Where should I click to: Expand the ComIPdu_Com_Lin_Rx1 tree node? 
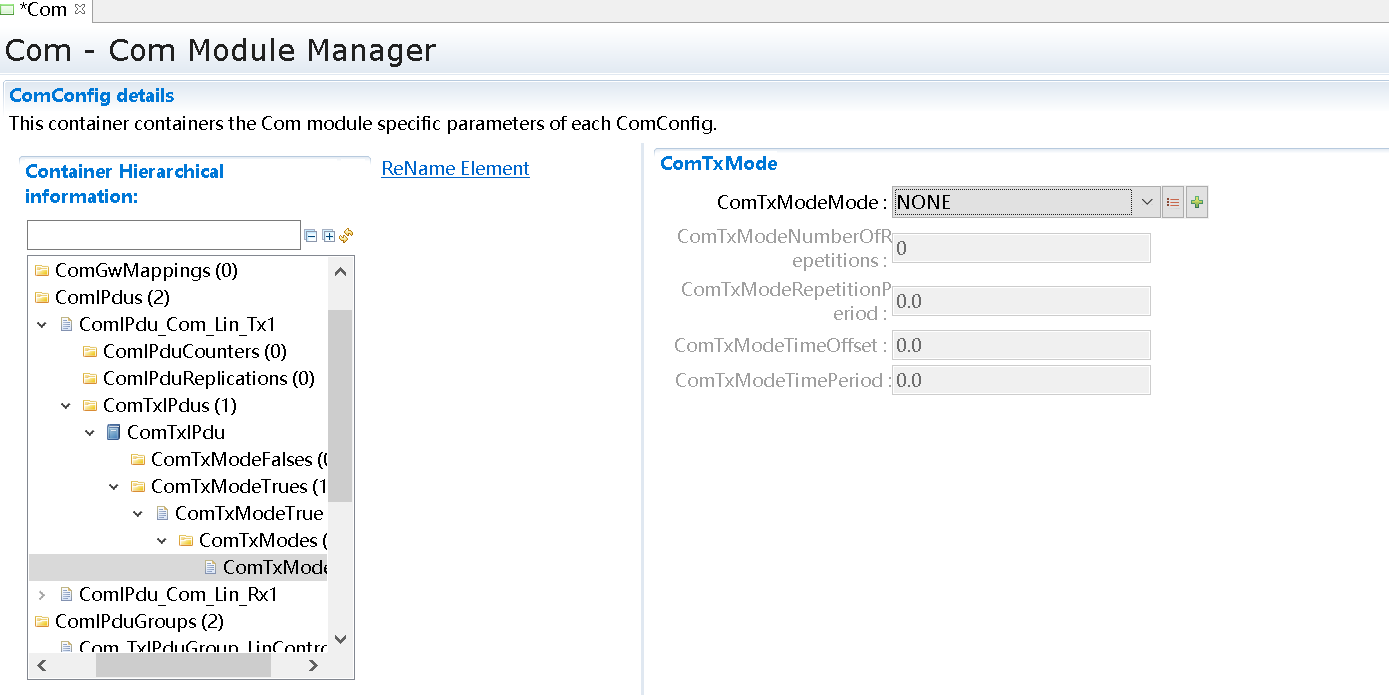pyautogui.click(x=42, y=595)
